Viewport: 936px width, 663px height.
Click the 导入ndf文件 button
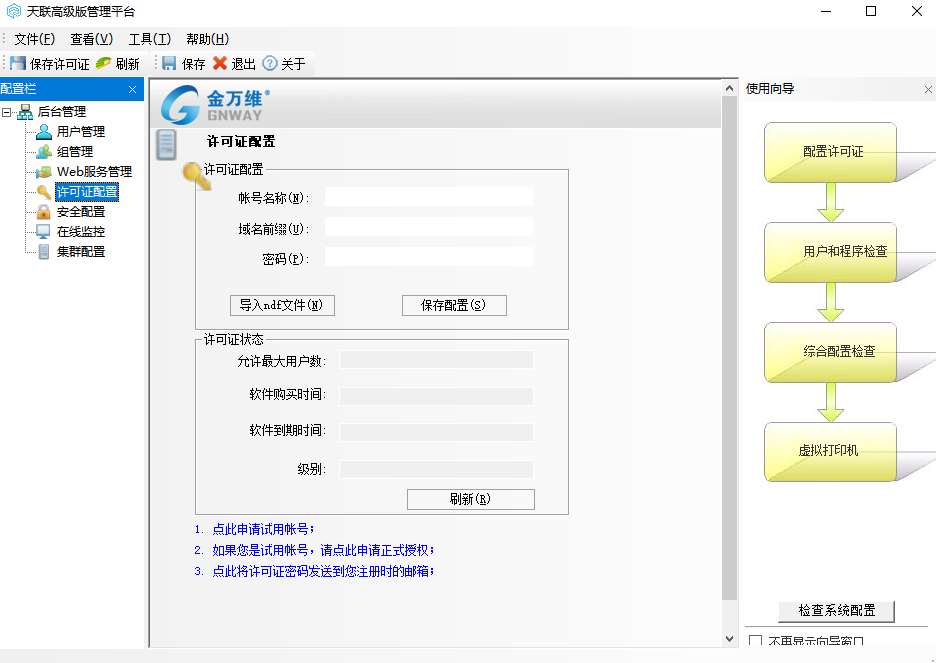point(282,305)
